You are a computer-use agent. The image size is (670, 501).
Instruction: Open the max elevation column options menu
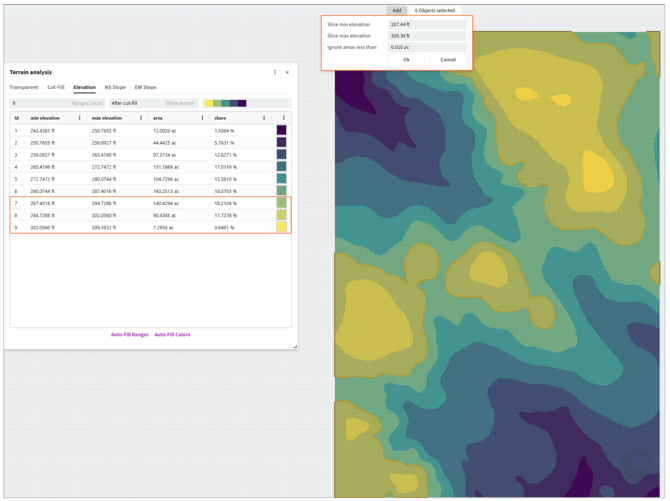click(141, 118)
